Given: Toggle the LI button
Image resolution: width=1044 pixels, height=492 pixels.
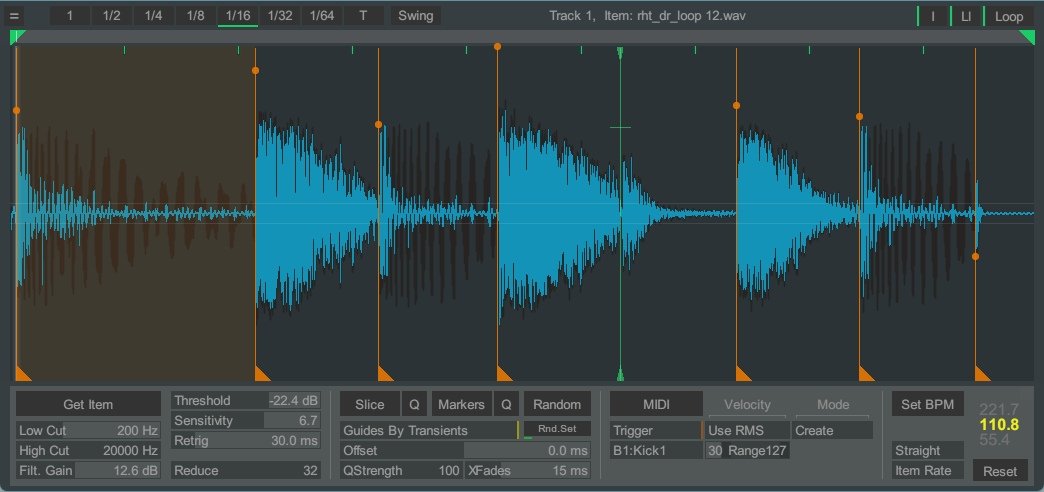Looking at the screenshot, I should (x=966, y=17).
